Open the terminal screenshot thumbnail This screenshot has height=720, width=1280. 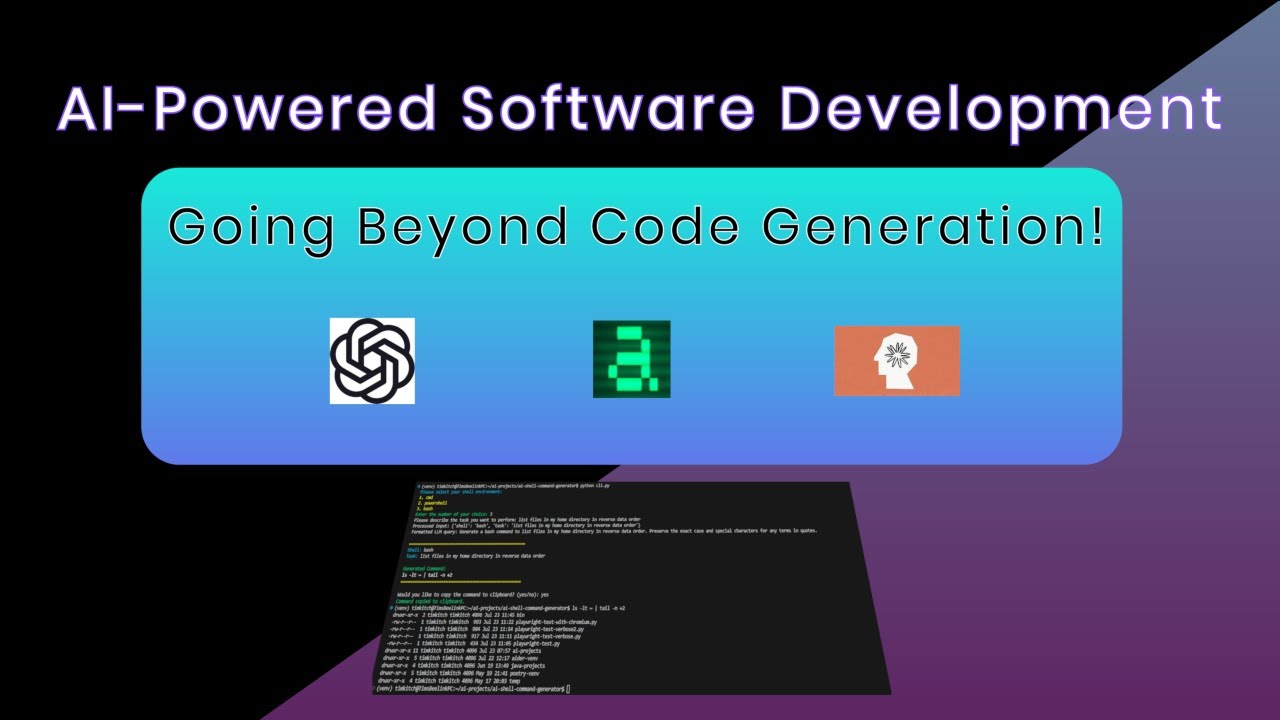[x=632, y=588]
